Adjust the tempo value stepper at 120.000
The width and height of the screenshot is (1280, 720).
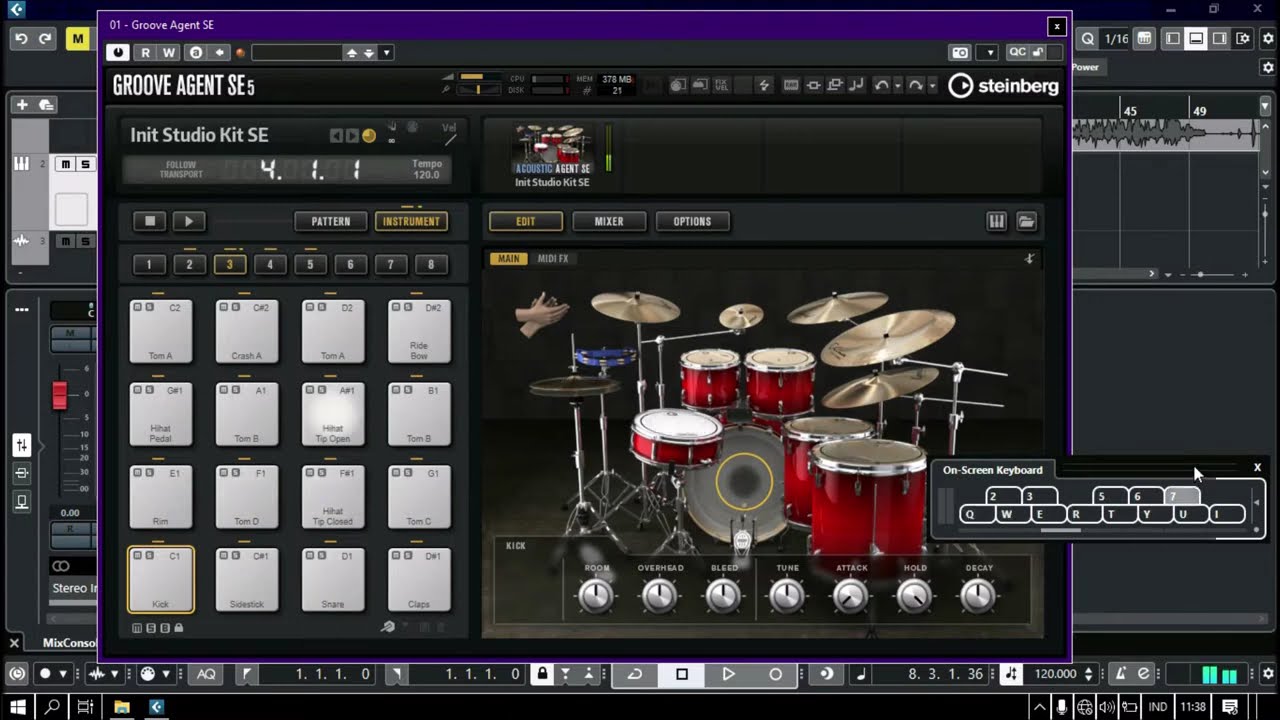[x=1089, y=674]
